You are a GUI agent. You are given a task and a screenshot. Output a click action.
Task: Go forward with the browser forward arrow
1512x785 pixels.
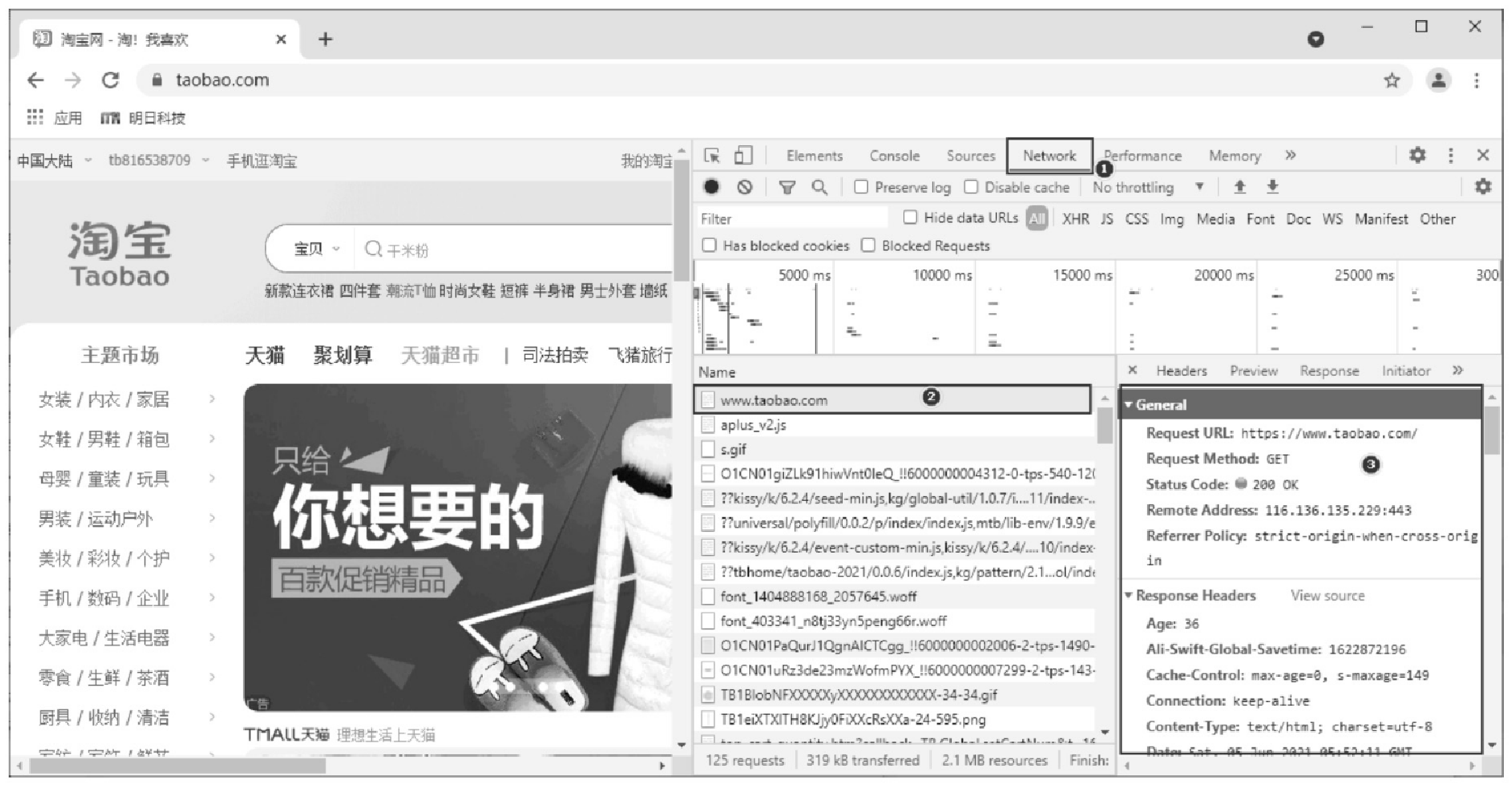pyautogui.click(x=73, y=80)
